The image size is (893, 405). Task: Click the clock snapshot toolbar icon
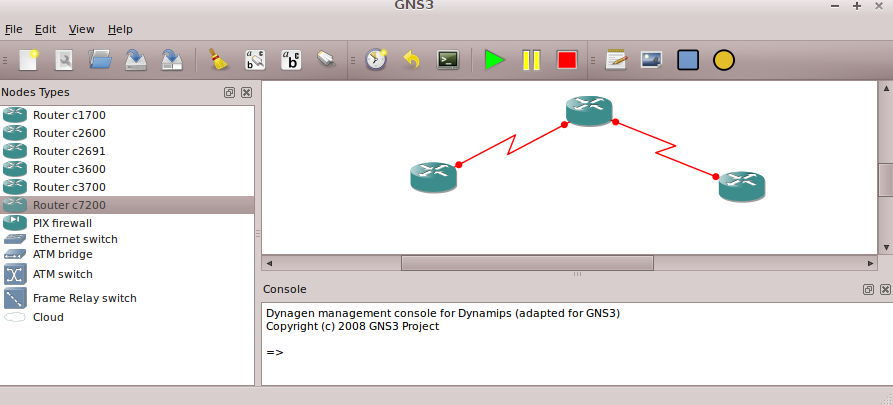point(376,60)
